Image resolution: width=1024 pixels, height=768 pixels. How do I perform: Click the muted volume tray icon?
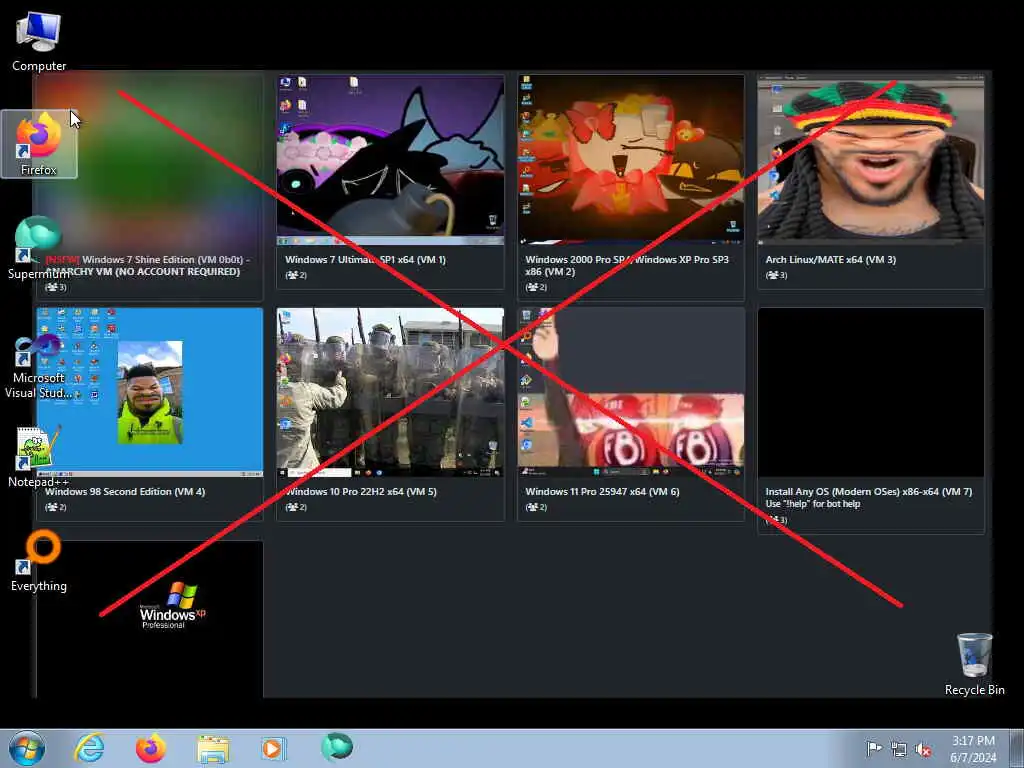point(923,749)
